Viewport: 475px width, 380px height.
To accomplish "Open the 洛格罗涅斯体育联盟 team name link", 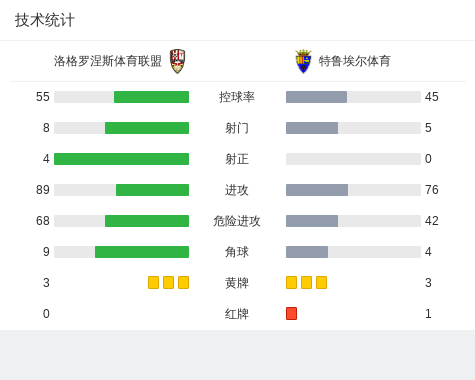I will point(108,61).
